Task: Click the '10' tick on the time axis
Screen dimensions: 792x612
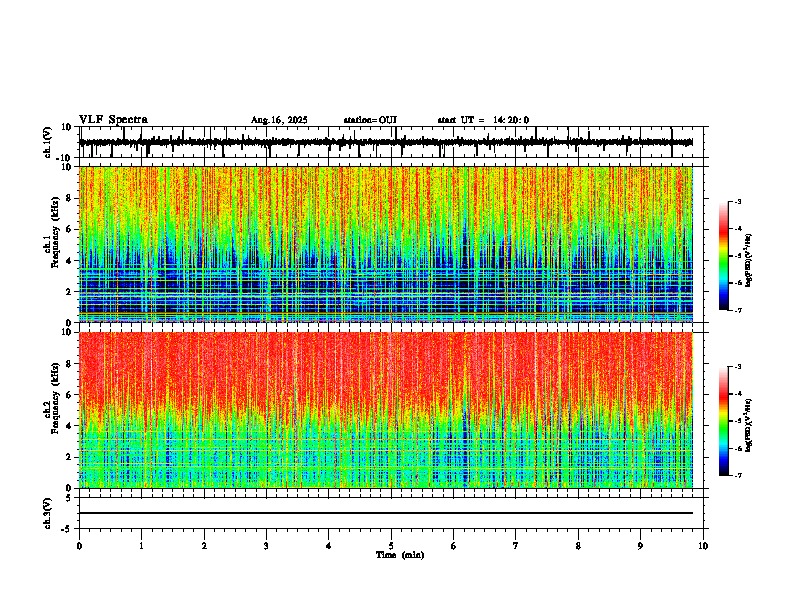Action: tap(703, 546)
